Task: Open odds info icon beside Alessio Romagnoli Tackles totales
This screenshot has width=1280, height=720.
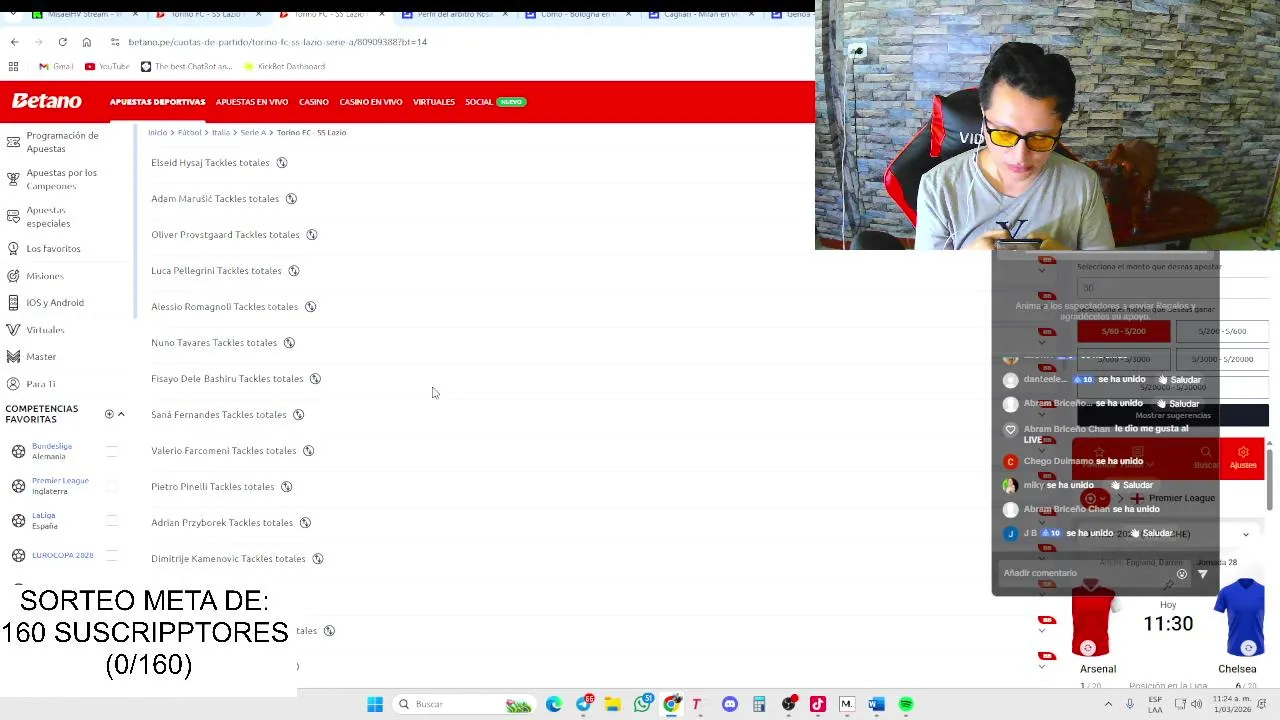Action: pyautogui.click(x=310, y=306)
